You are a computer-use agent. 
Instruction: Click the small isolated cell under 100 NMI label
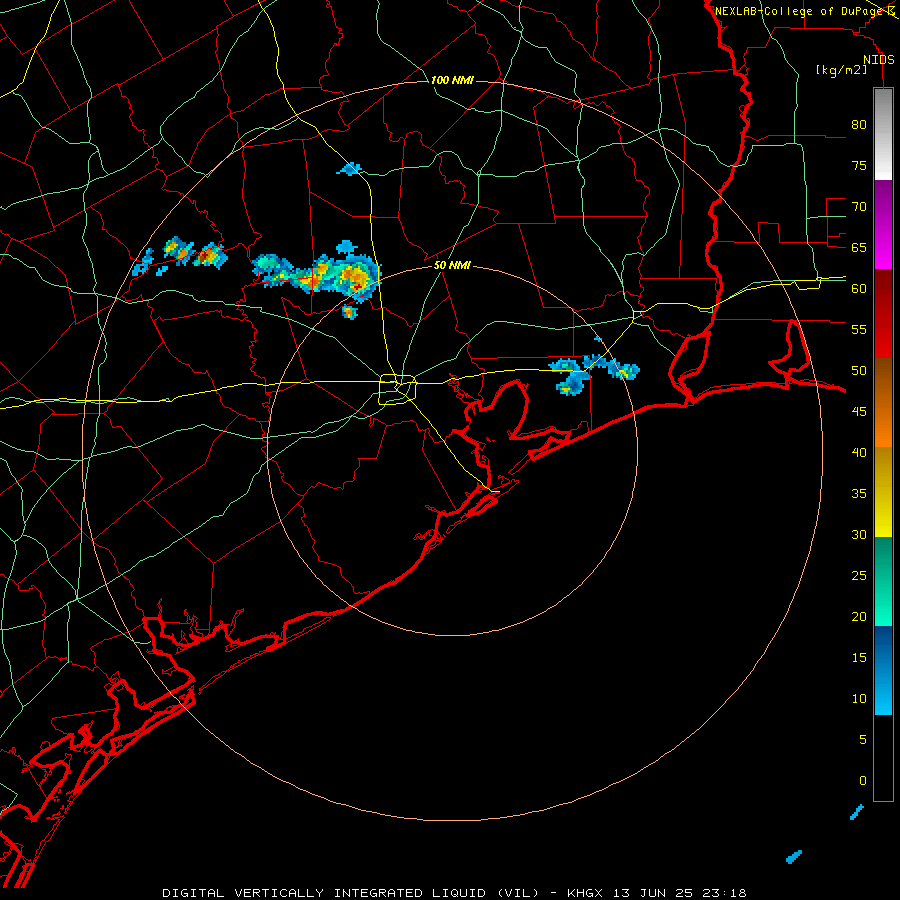pos(350,169)
